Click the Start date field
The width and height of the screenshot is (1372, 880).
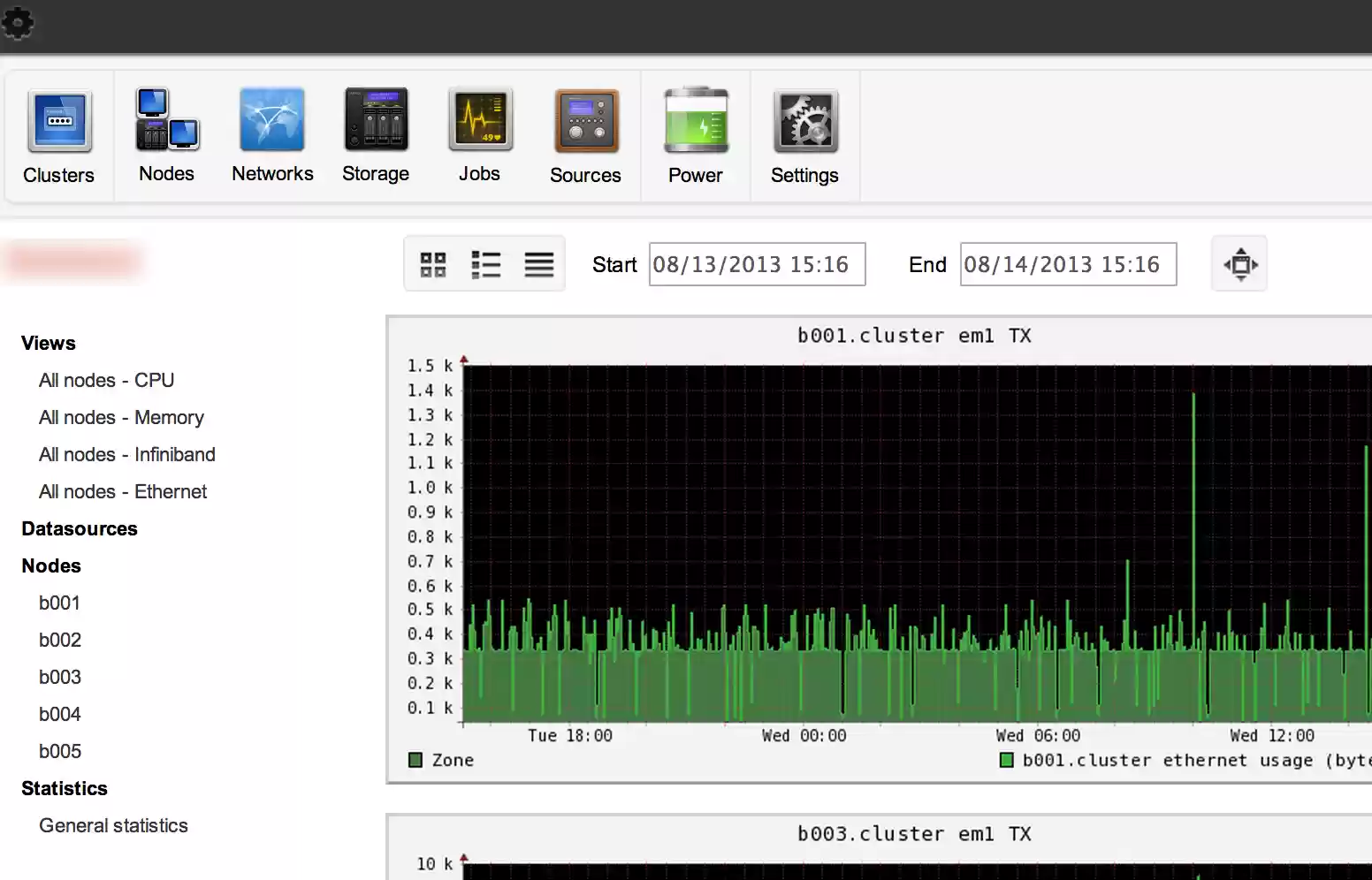[x=757, y=263]
